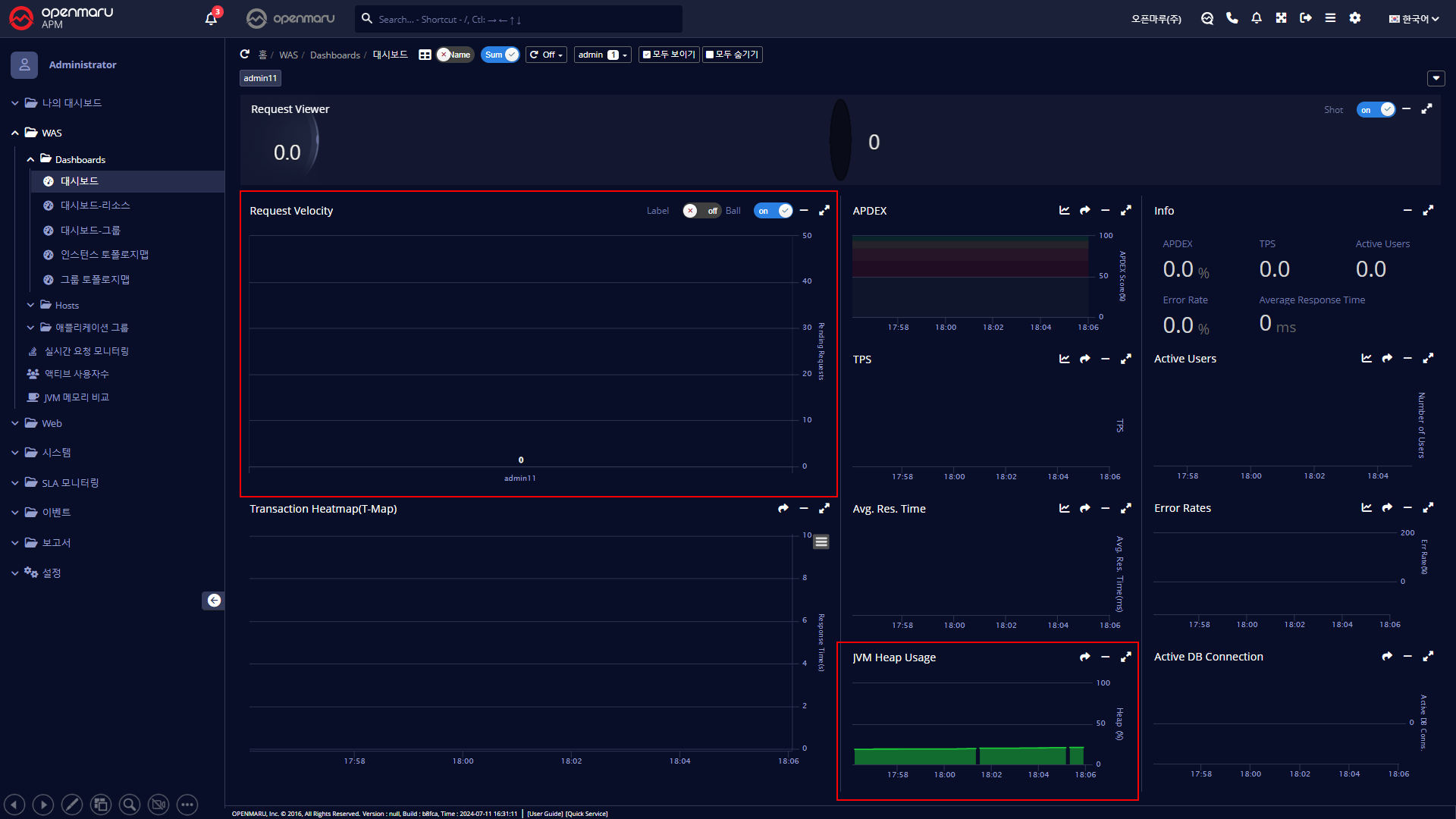1456x819 pixels.
Task: Toggle the Shot switch in Request Viewer
Action: (1376, 110)
